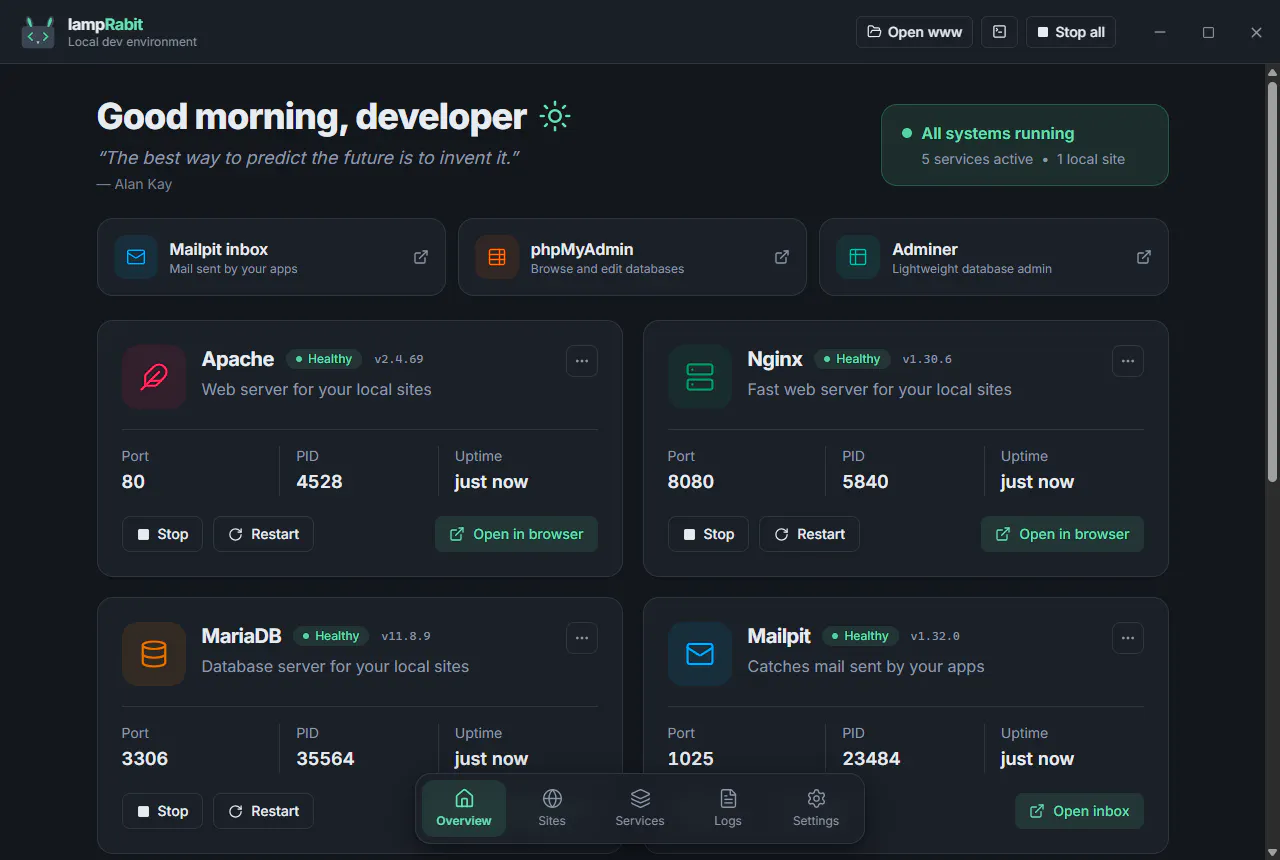Stop the Apache service
This screenshot has height=860, width=1280.
point(162,534)
